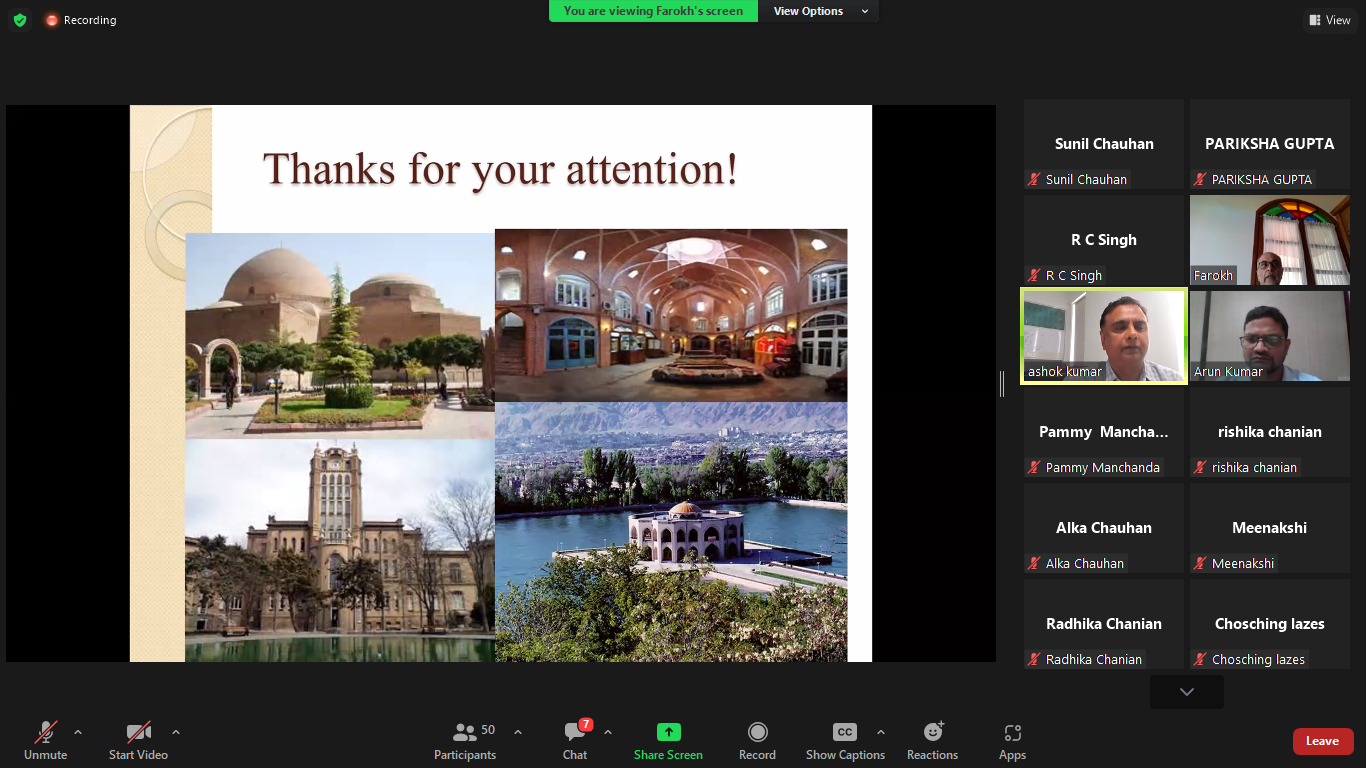Click the panel divider handle beside shared screen
Image resolution: width=1366 pixels, height=768 pixels.
(1002, 383)
